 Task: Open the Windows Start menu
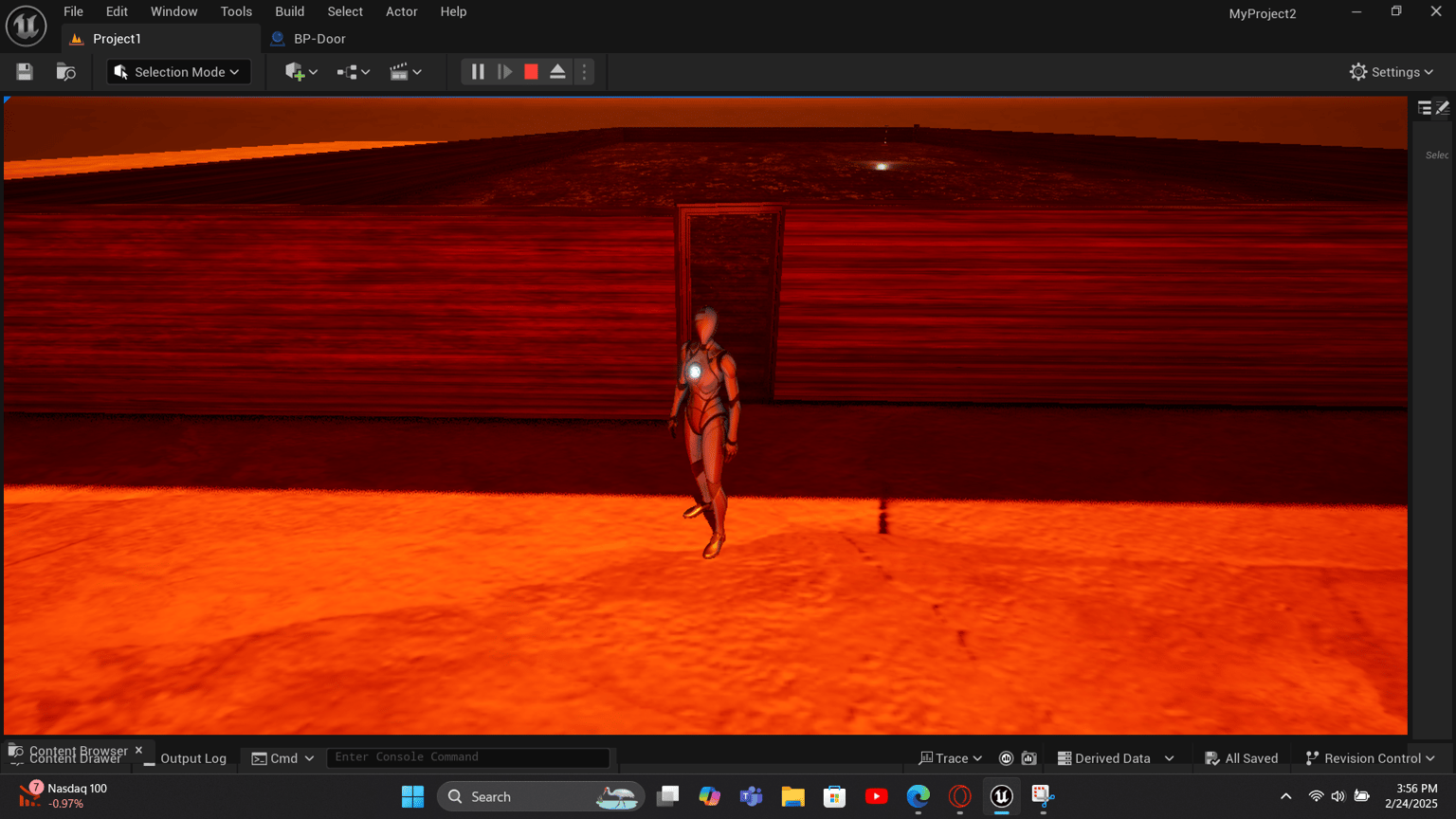tap(412, 796)
